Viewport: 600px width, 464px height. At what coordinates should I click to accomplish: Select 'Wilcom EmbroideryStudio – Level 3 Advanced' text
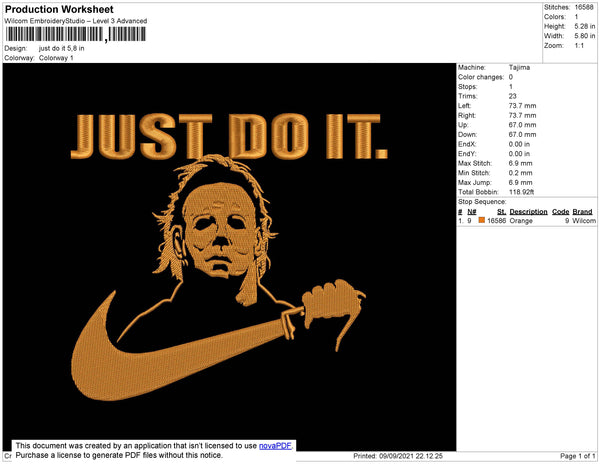[76, 21]
